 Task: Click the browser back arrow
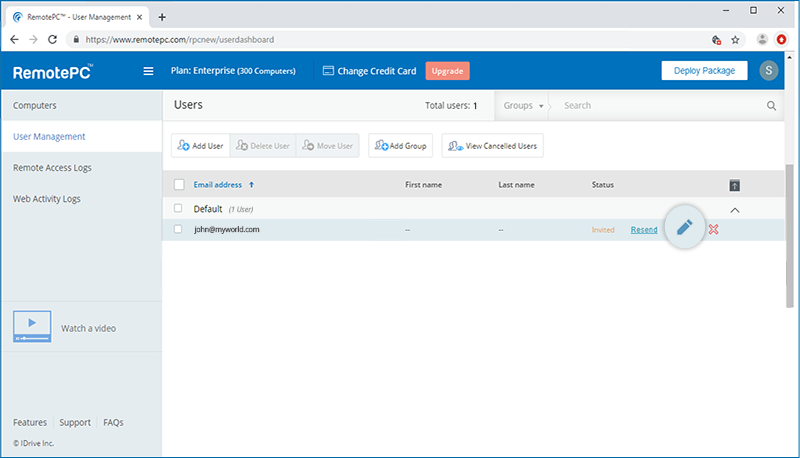[14, 39]
